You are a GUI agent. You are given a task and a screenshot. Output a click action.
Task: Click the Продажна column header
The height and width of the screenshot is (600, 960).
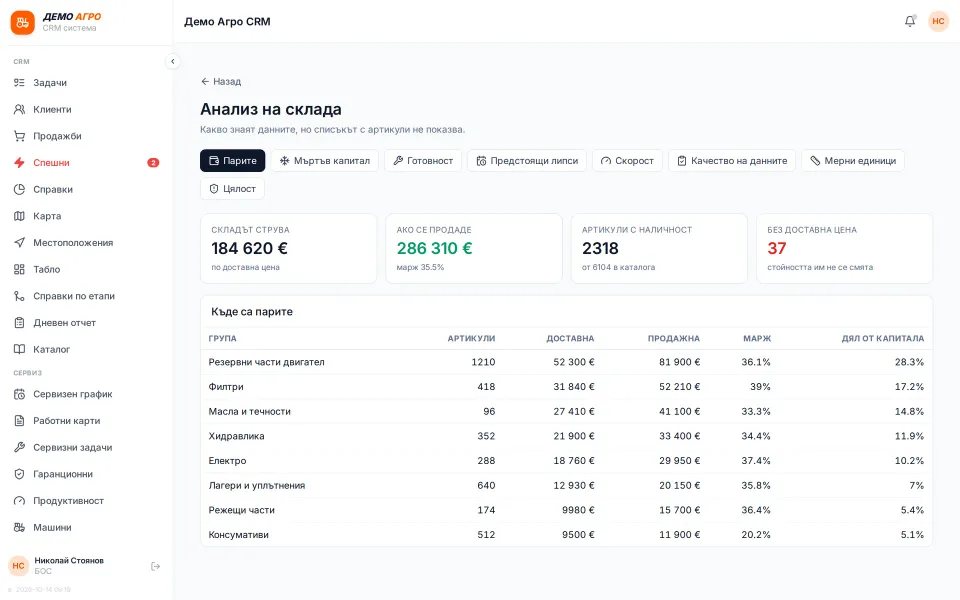coord(673,338)
